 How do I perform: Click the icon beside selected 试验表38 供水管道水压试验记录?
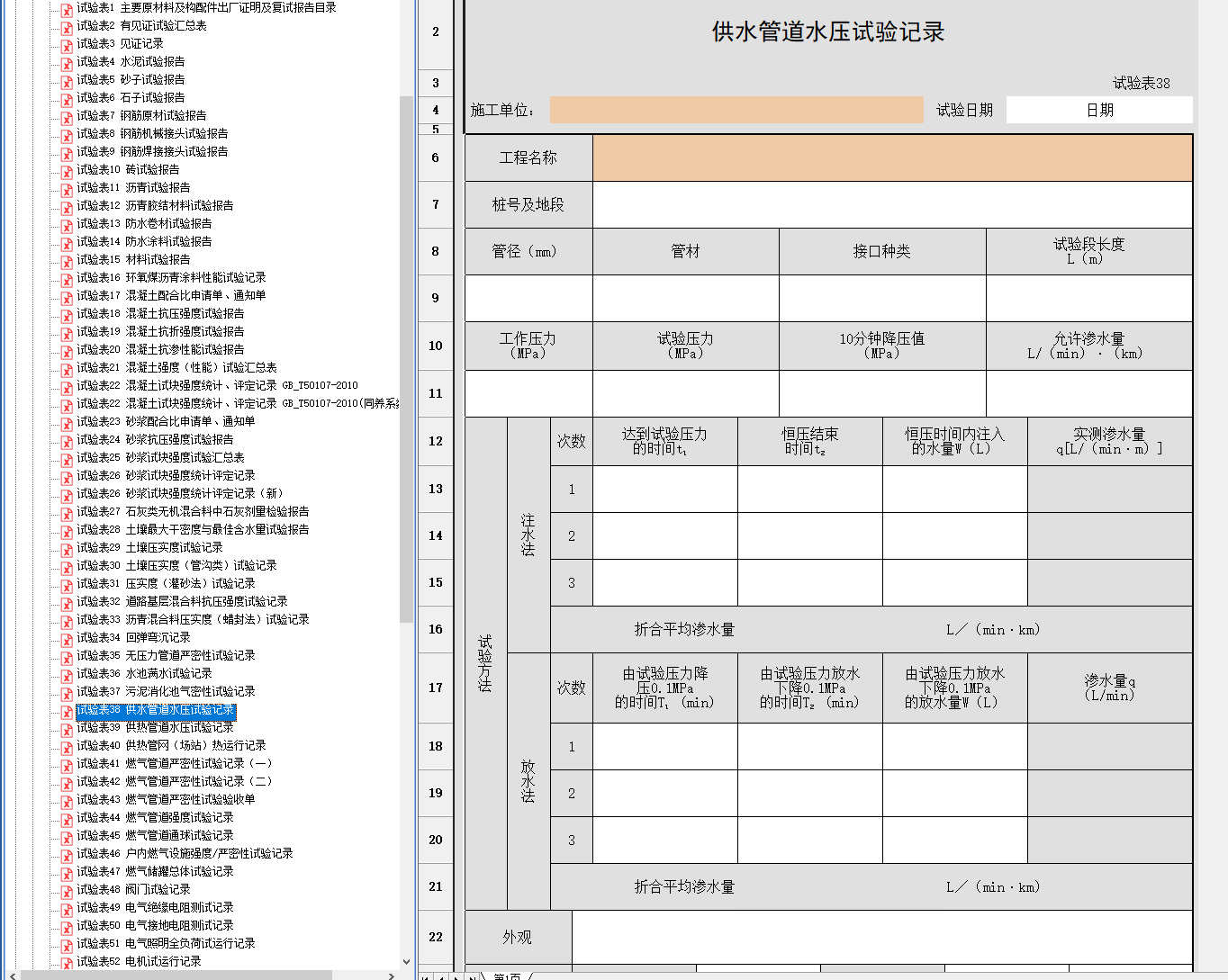click(67, 712)
